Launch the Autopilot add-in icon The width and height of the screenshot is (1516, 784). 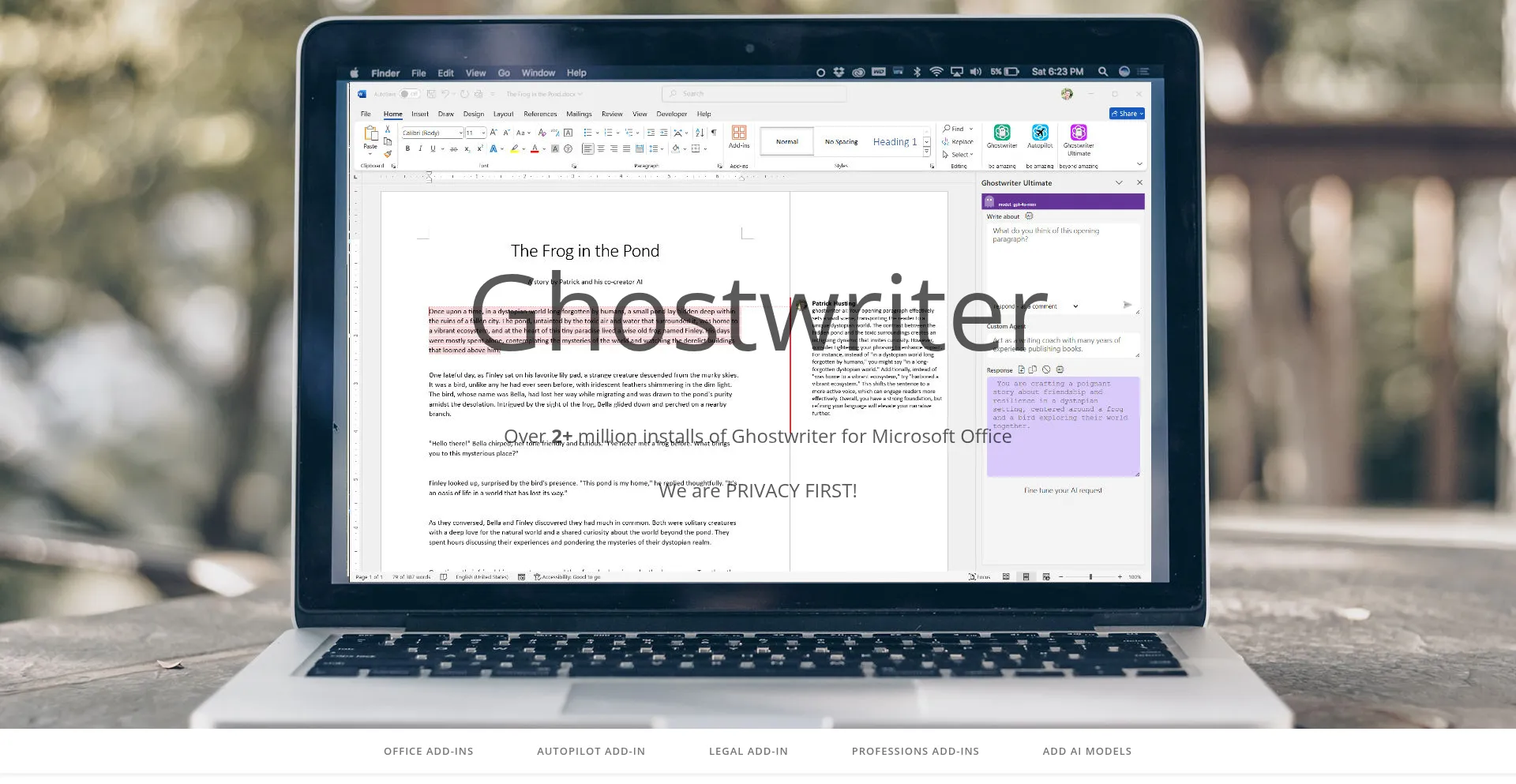point(1040,136)
